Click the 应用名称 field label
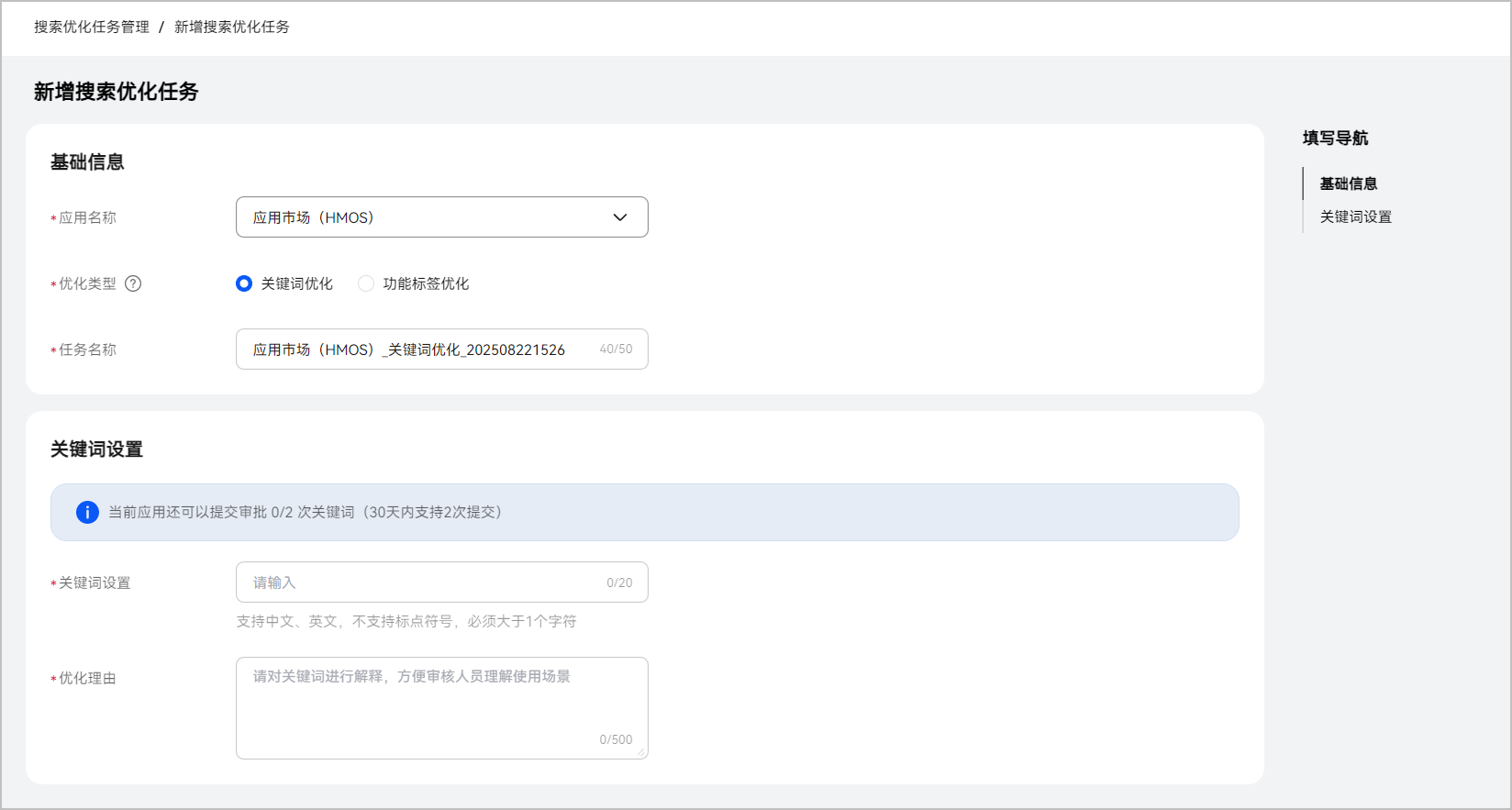 click(x=88, y=217)
